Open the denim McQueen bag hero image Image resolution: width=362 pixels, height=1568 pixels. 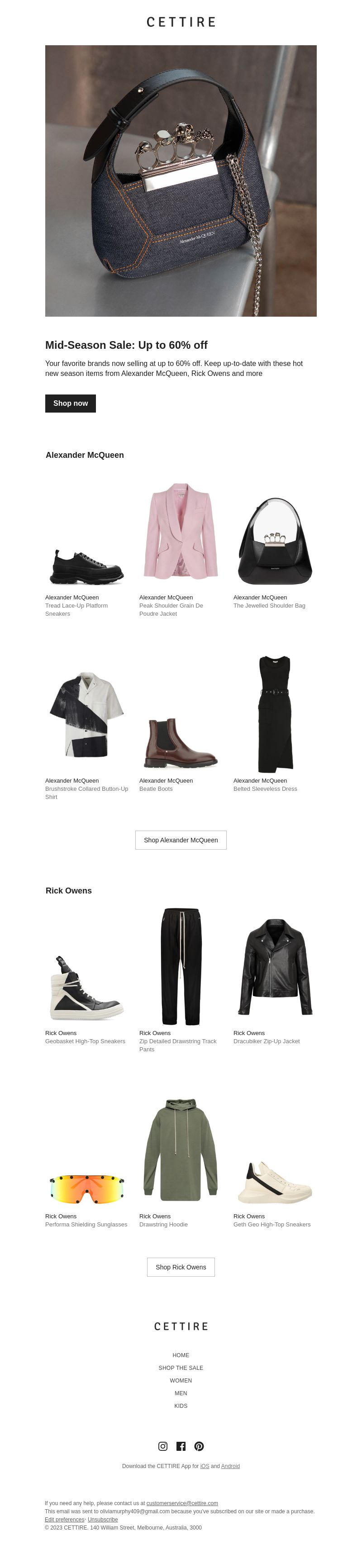click(181, 181)
